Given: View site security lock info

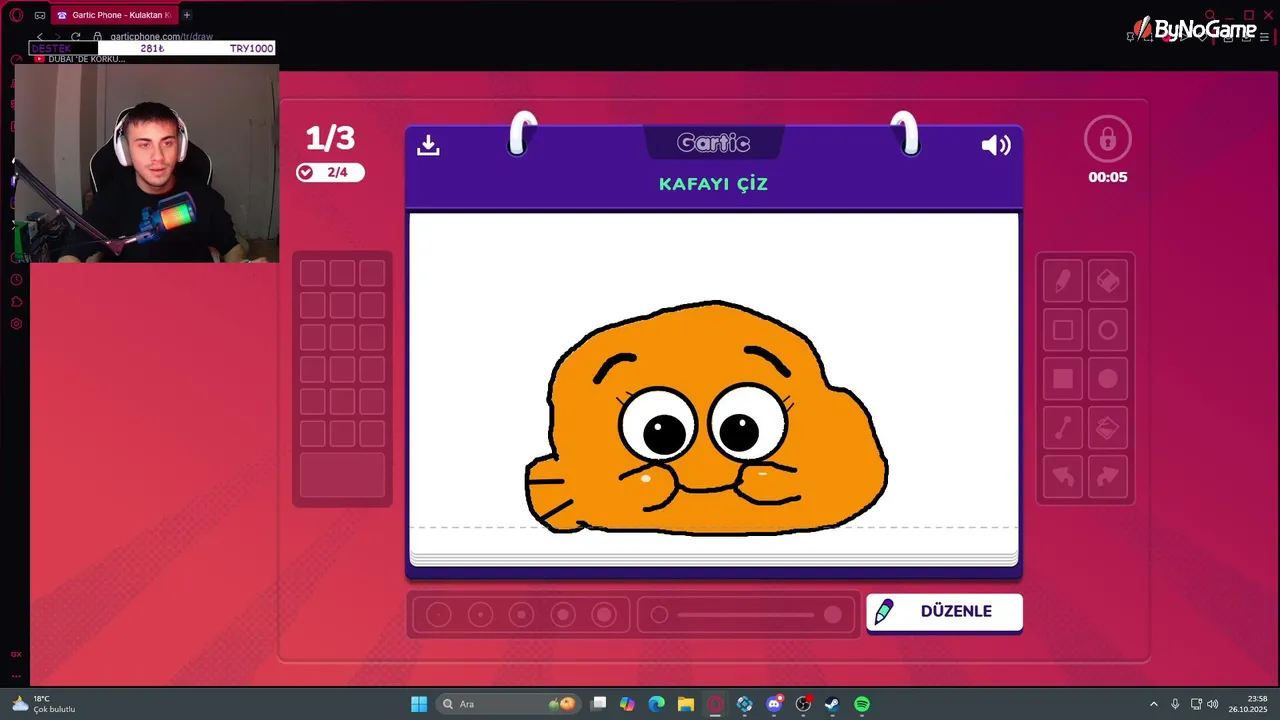Looking at the screenshot, I should (x=98, y=37).
